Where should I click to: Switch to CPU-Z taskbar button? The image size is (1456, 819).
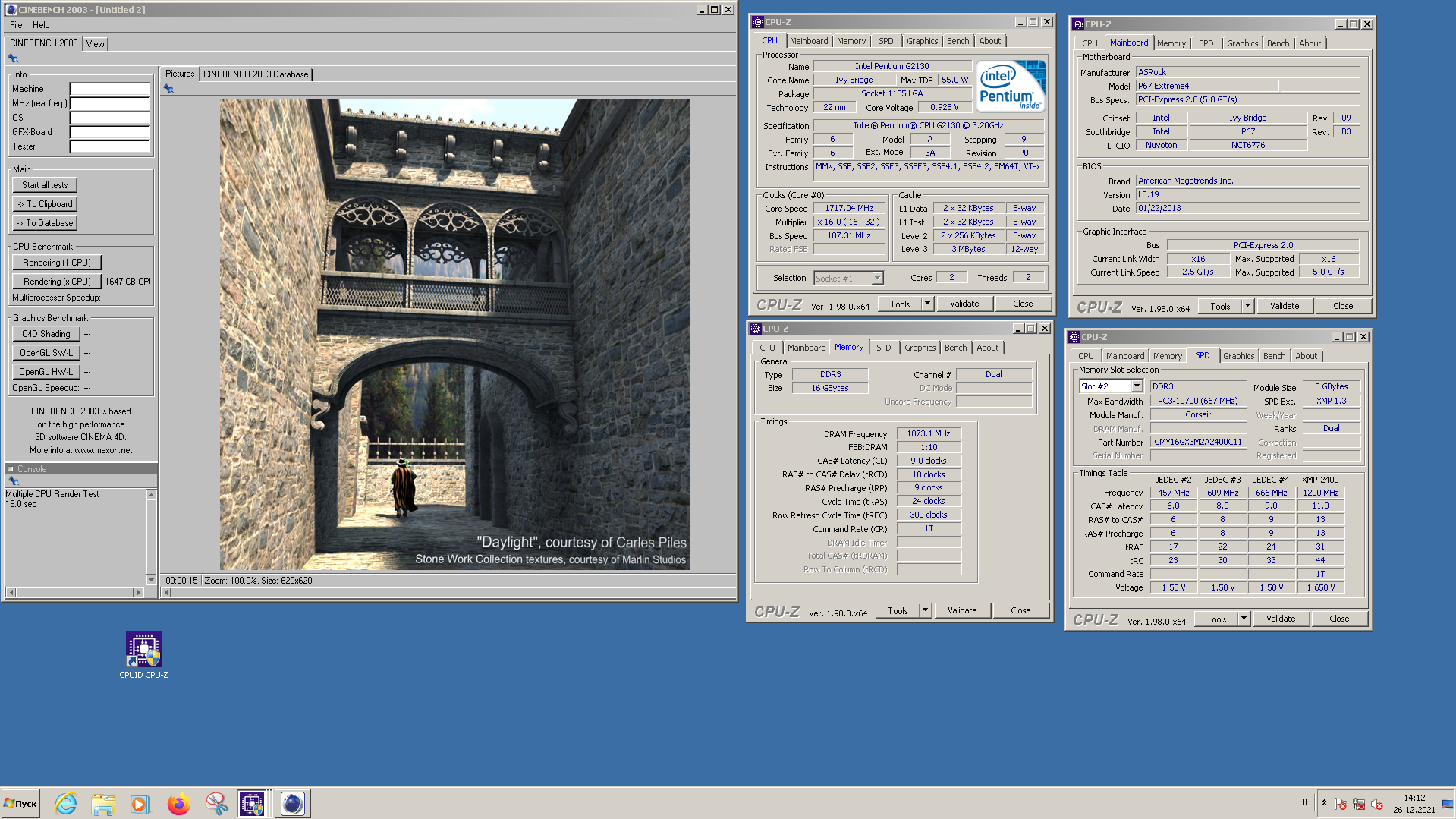tap(252, 803)
